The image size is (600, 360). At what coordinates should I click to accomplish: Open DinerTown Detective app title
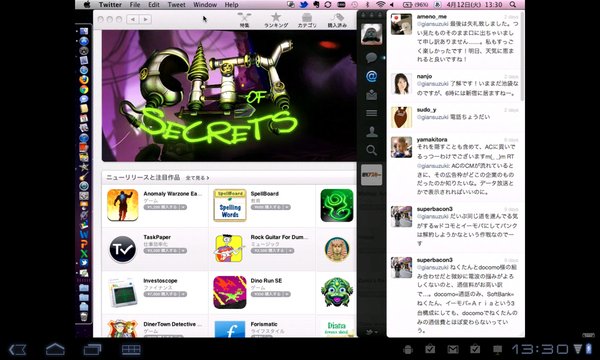pyautogui.click(x=173, y=324)
